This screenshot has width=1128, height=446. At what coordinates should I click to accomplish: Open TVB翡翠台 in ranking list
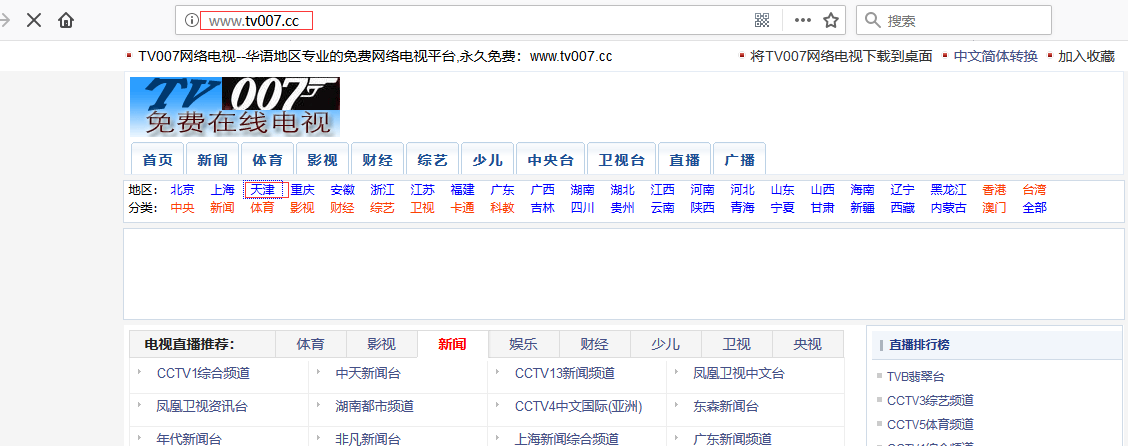pyautogui.click(x=915, y=377)
